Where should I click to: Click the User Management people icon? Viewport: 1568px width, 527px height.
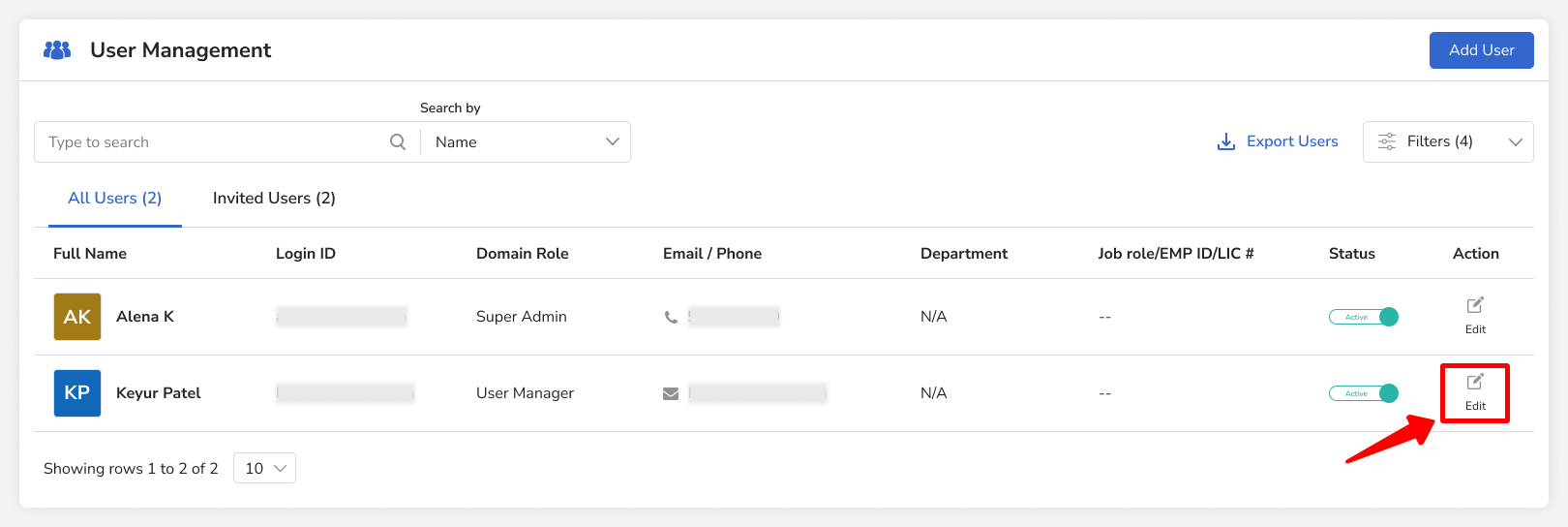pos(57,49)
